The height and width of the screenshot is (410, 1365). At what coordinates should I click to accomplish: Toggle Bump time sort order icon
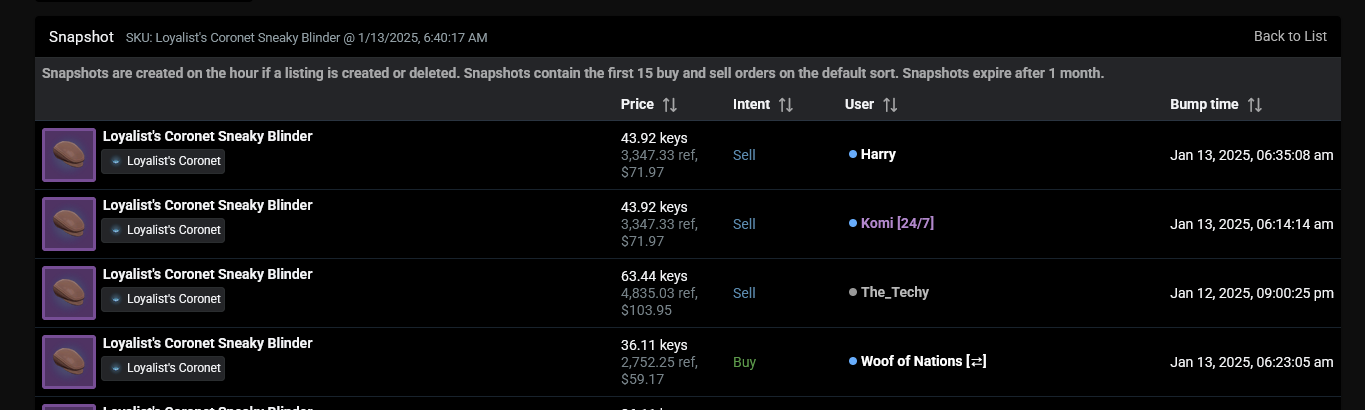1255,105
